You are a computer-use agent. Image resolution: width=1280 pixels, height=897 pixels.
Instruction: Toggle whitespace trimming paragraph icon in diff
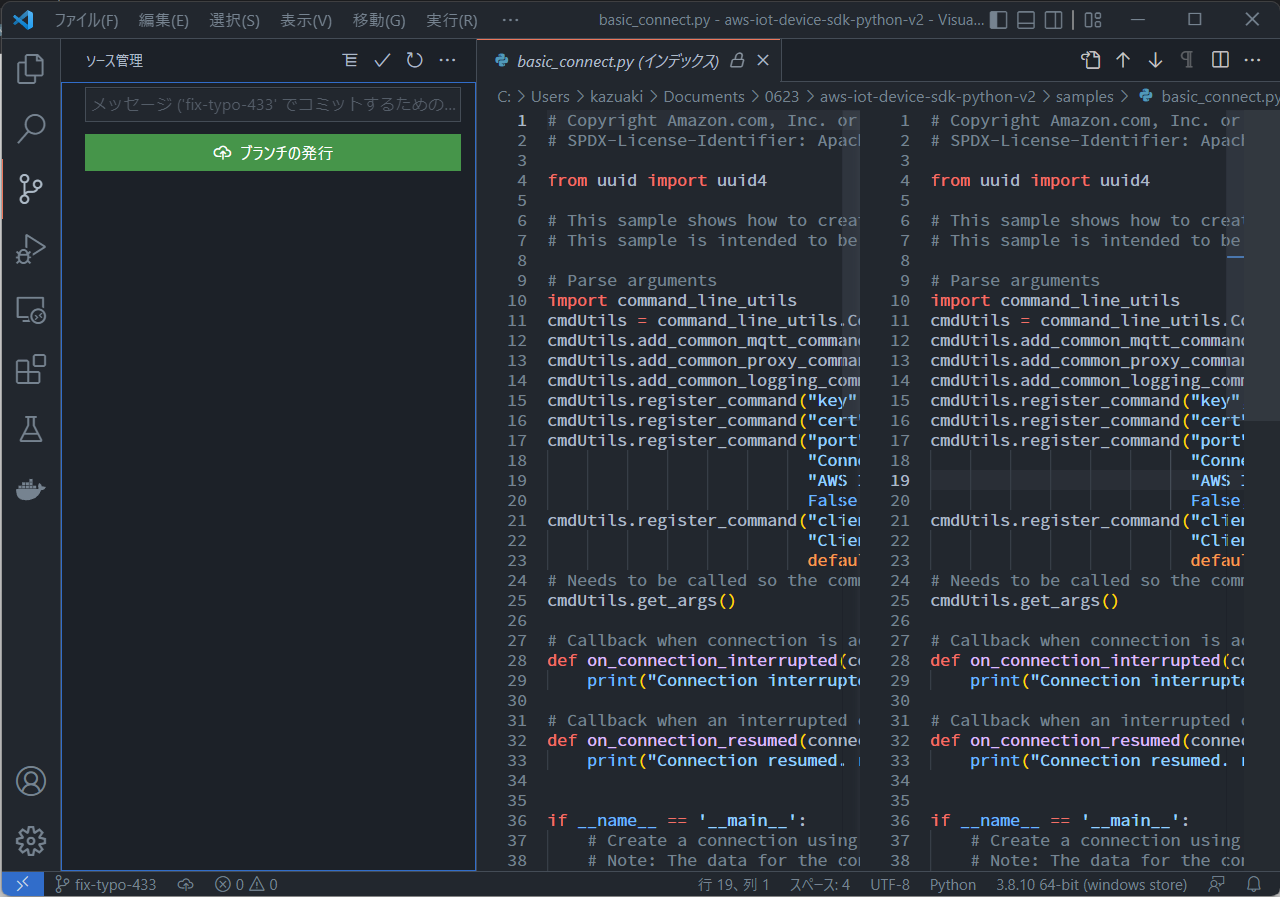click(1187, 61)
